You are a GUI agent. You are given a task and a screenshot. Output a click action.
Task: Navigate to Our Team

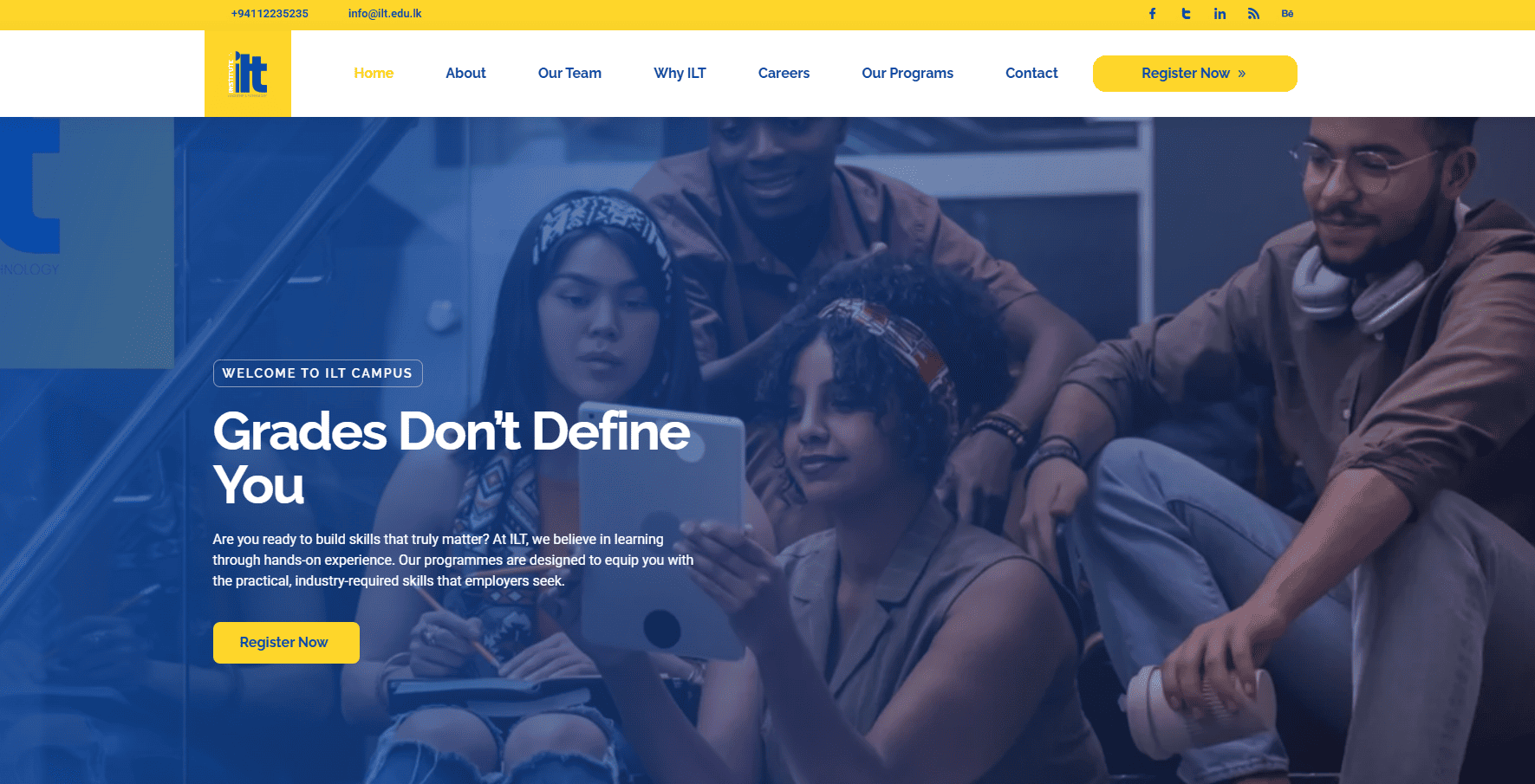click(569, 74)
